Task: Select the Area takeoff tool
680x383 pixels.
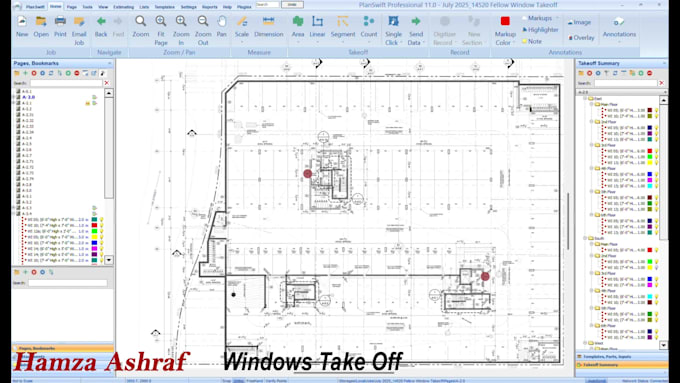Action: point(298,21)
